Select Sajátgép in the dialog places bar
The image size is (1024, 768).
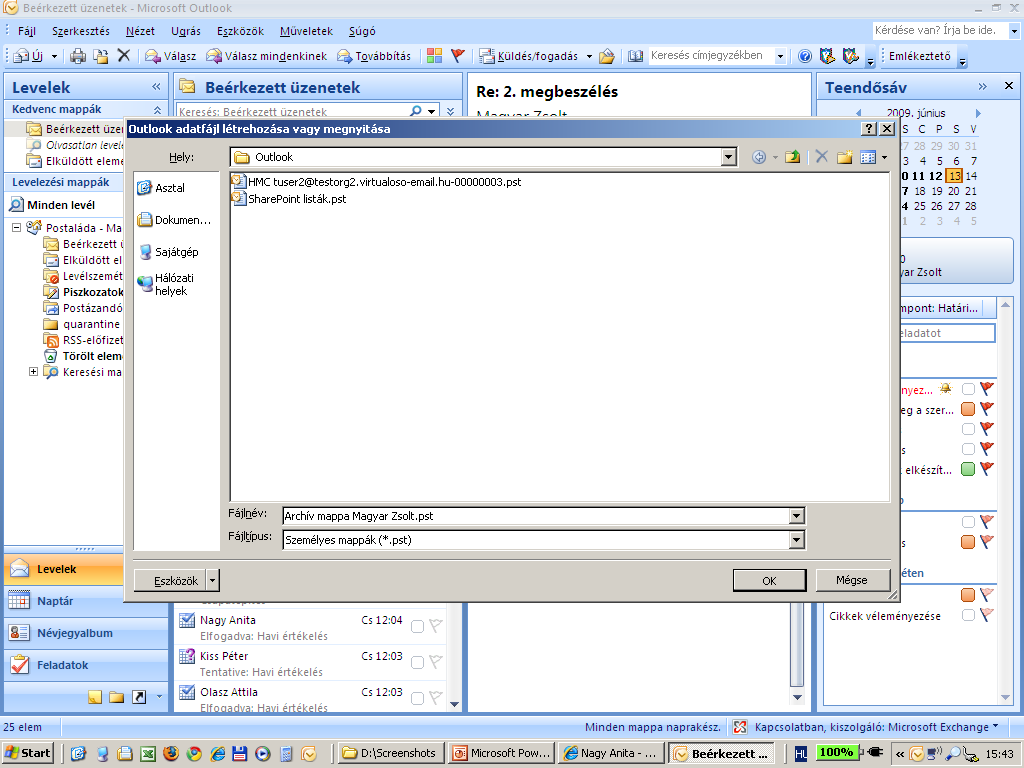click(x=168, y=252)
